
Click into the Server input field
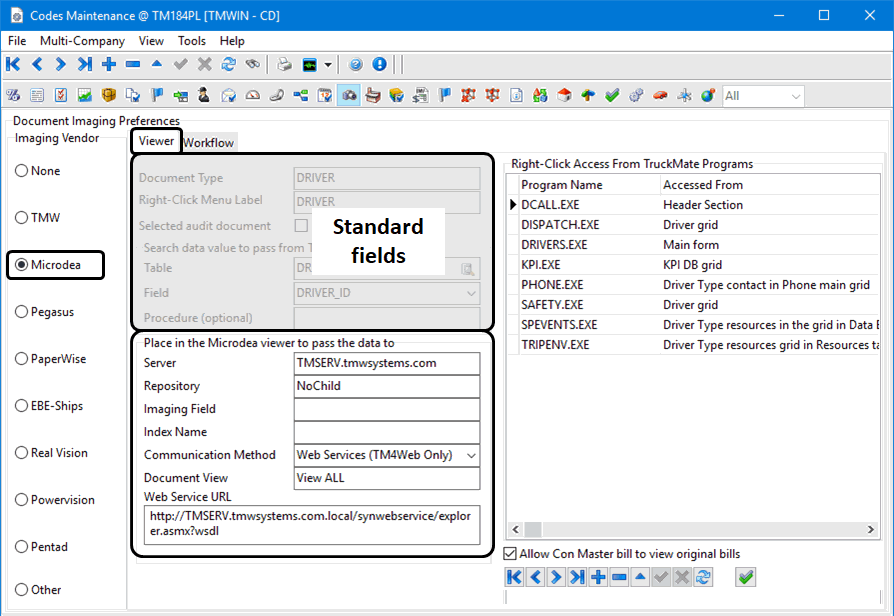coord(386,363)
